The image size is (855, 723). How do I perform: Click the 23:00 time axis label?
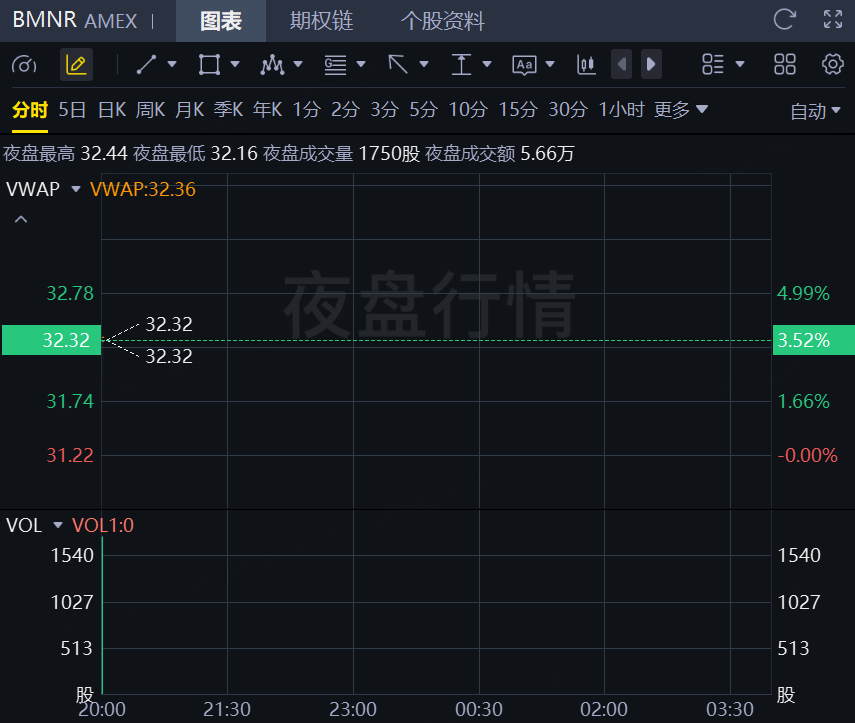353,709
